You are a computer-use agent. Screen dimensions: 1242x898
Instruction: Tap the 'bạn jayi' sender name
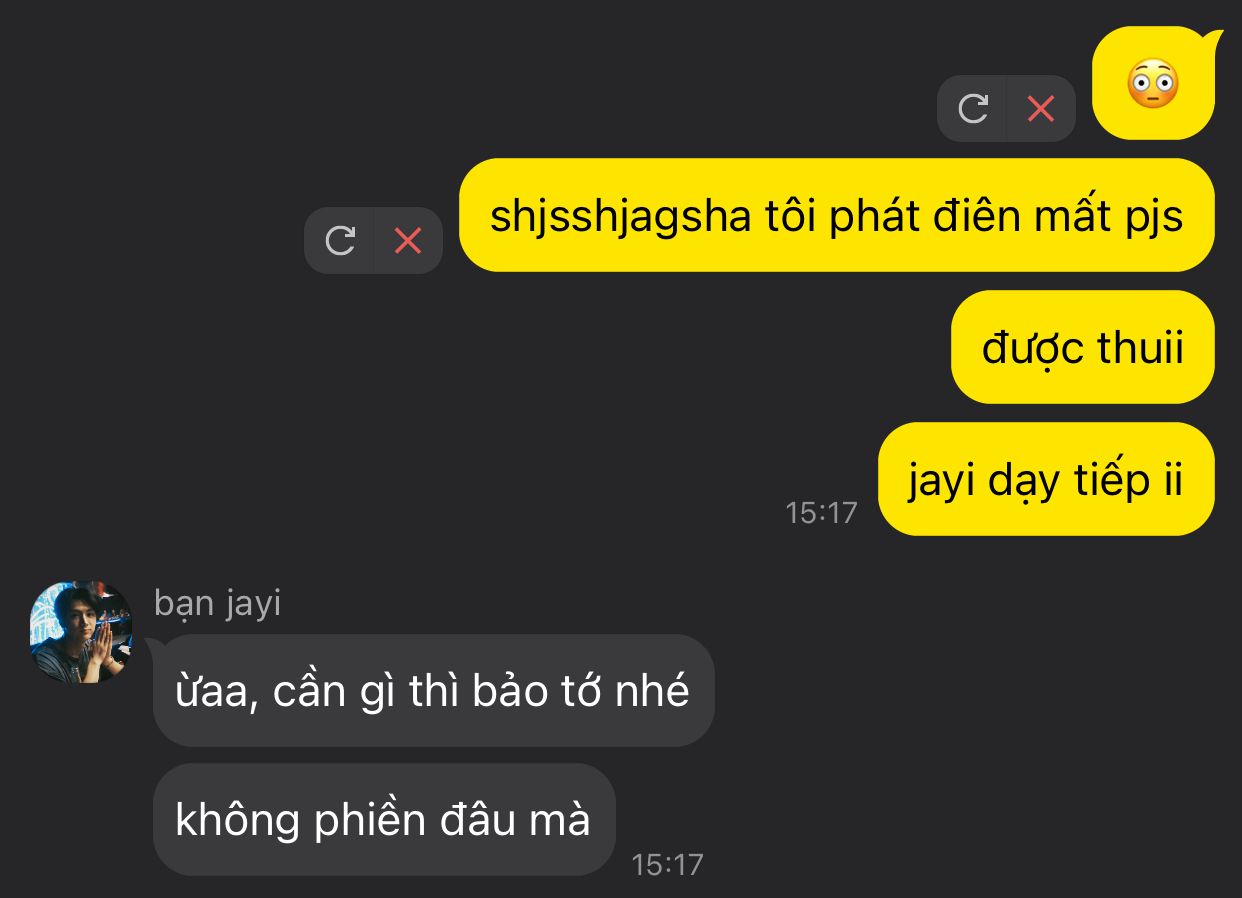[218, 604]
